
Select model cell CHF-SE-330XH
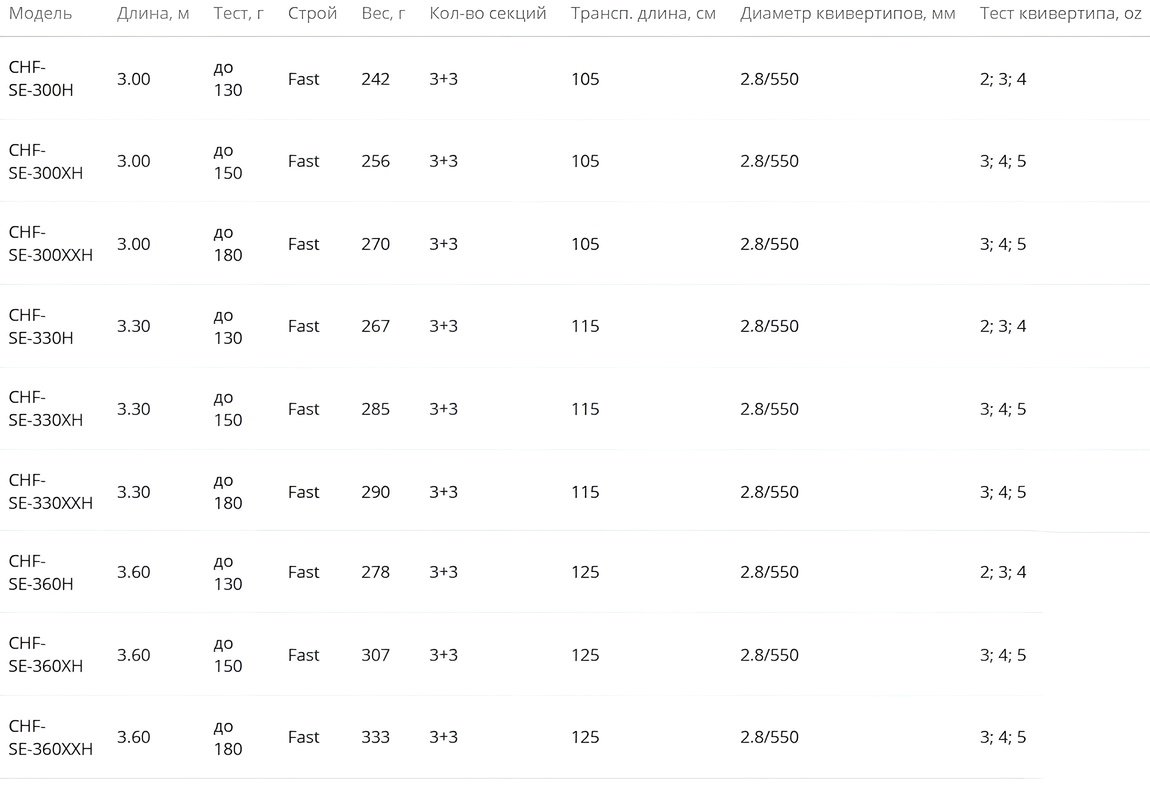45,408
